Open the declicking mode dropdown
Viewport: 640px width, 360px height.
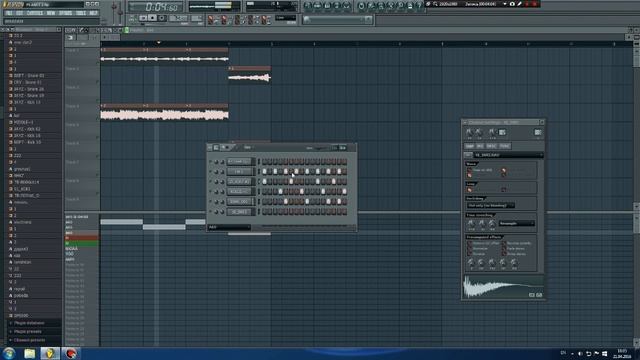[490, 205]
